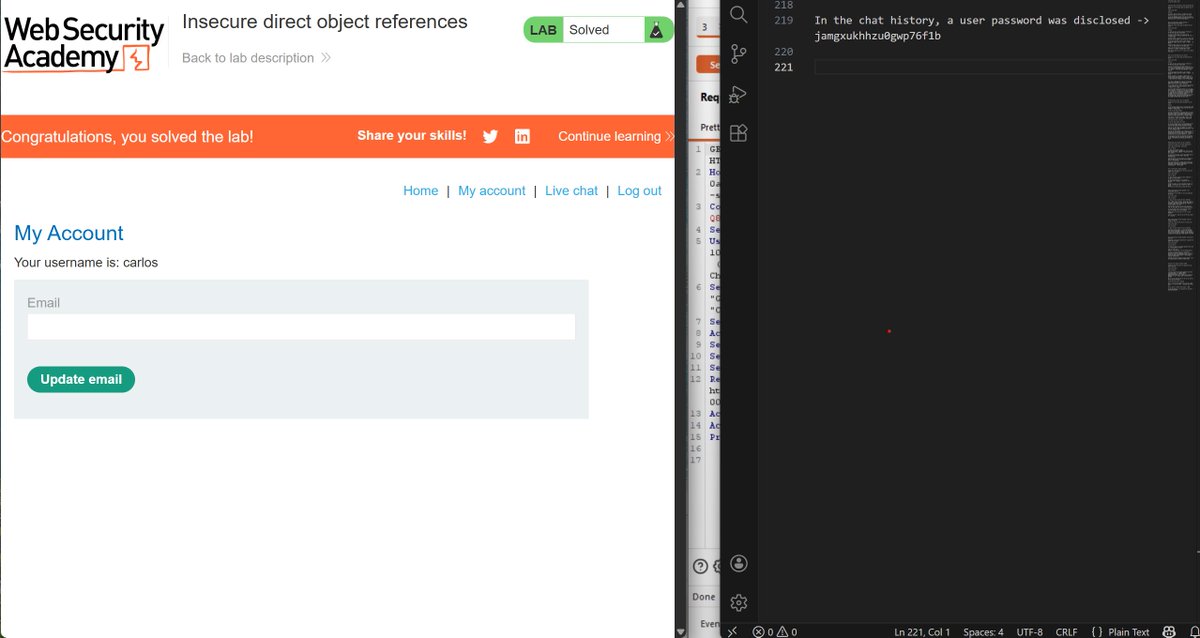
Task: Change line endings via the CRLF selector
Action: pos(1066,631)
